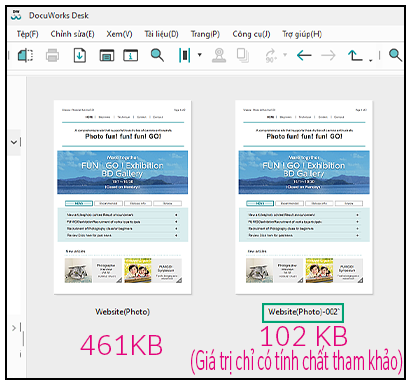
Task: Click the Website(Photo) file name label
Action: [122, 312]
